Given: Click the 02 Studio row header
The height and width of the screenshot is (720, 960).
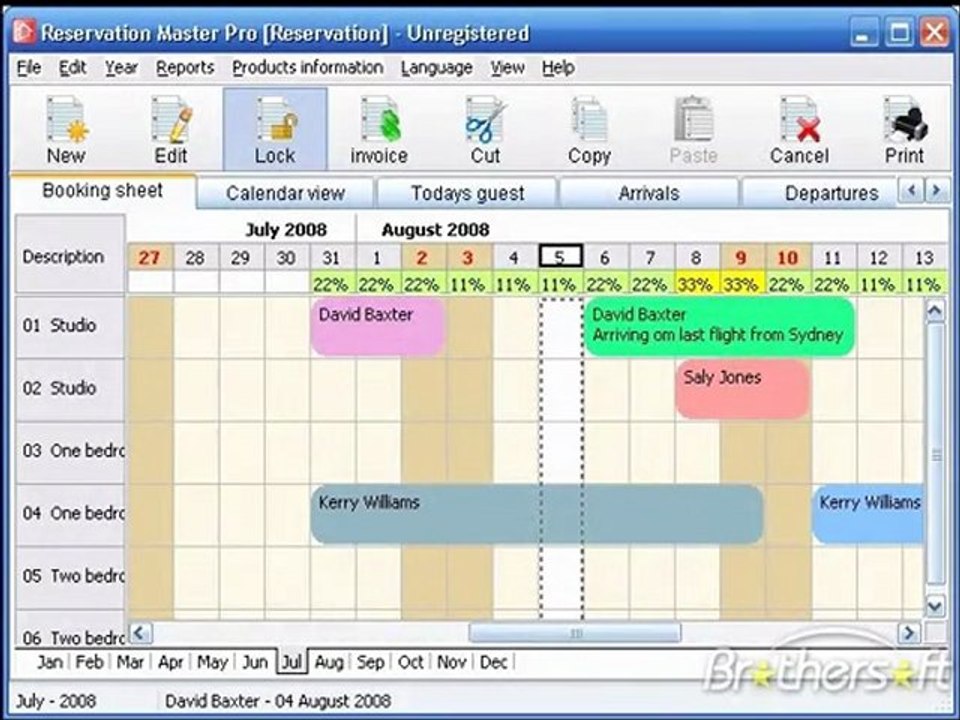Looking at the screenshot, I should click(x=70, y=388).
